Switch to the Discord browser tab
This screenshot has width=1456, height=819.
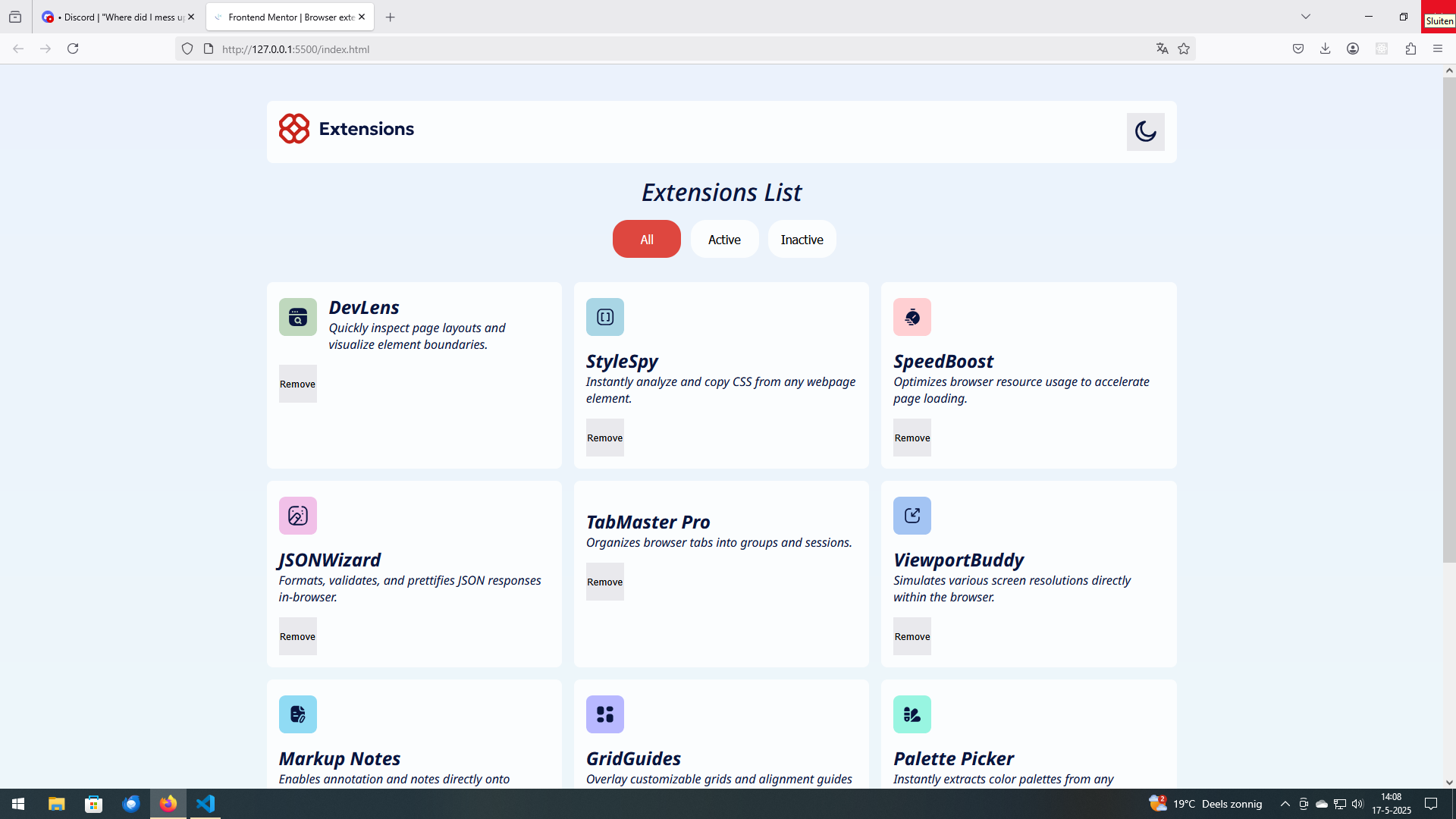pyautogui.click(x=118, y=17)
